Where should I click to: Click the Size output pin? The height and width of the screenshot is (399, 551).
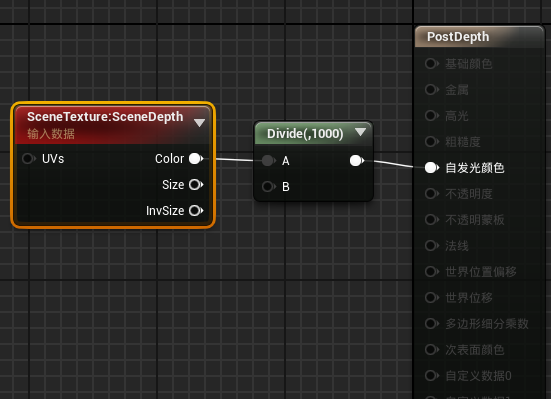click(196, 185)
